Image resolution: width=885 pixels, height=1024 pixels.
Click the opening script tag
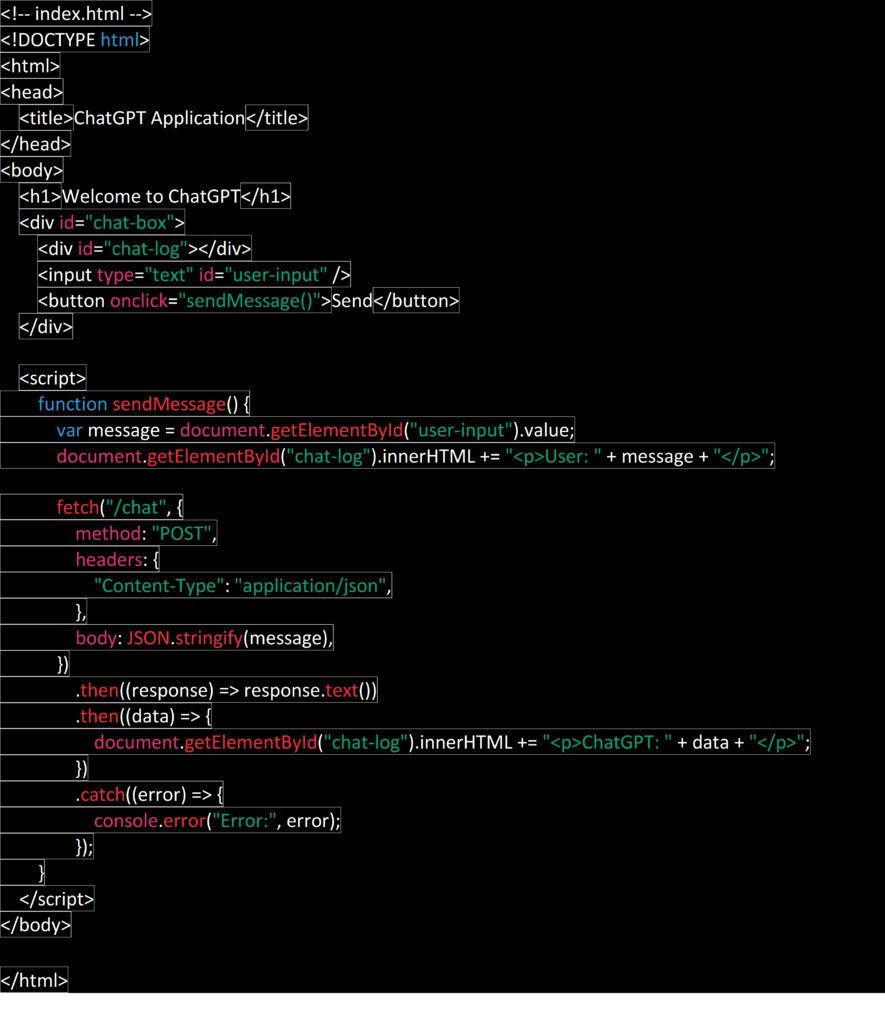click(52, 377)
